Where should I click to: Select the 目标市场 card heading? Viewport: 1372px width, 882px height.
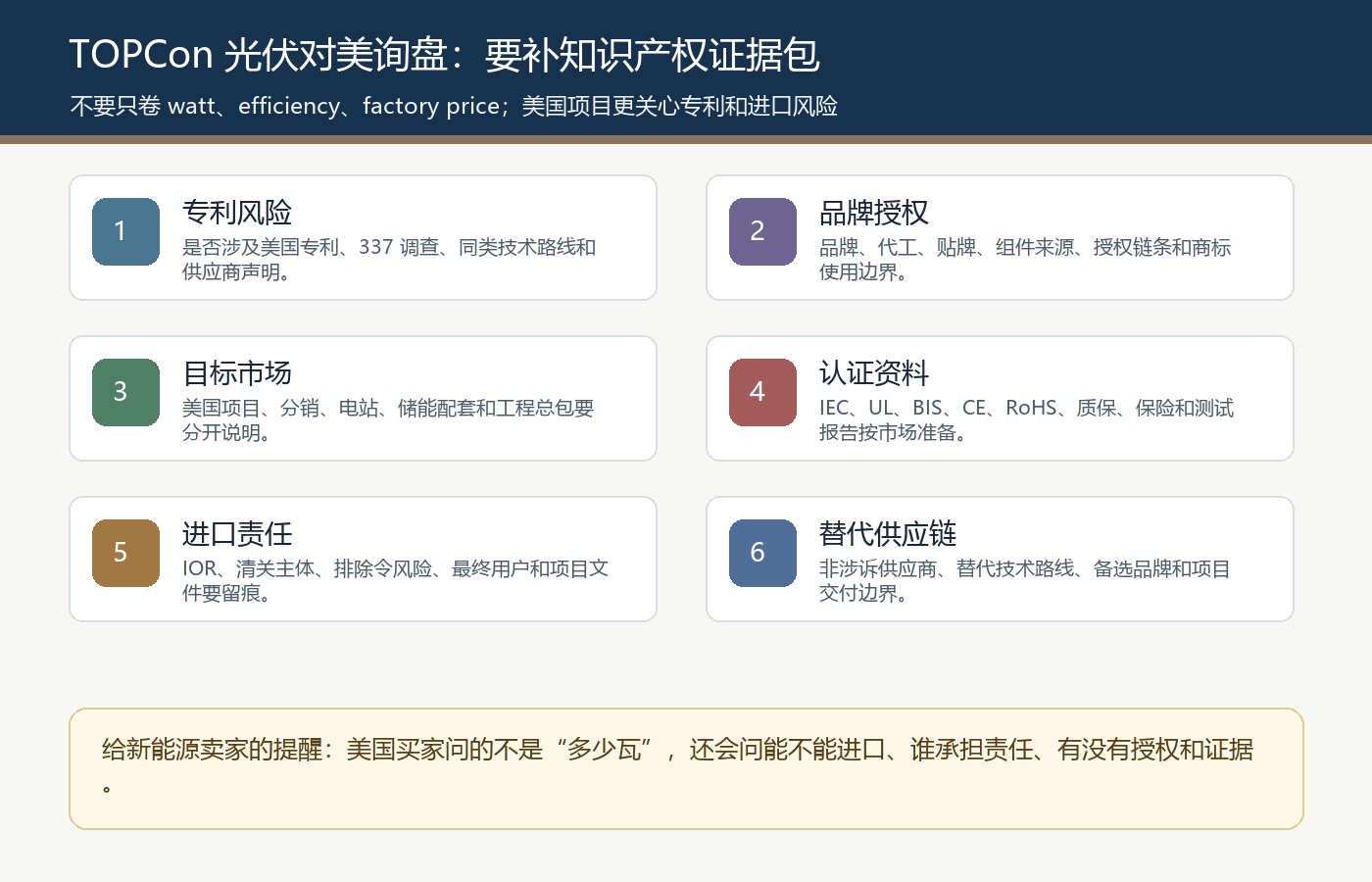(x=237, y=373)
